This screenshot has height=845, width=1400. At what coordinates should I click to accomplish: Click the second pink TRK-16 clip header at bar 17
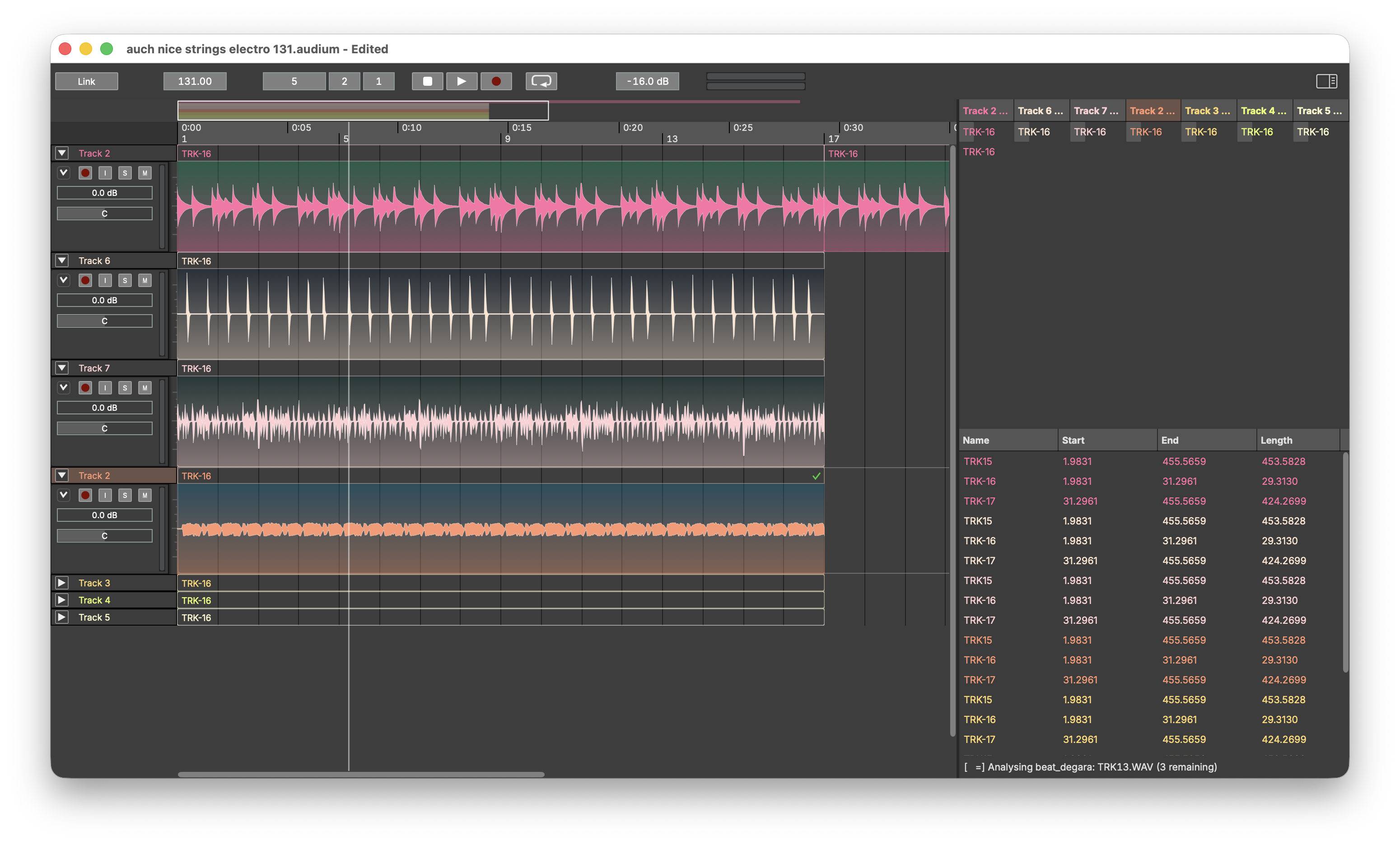[887, 153]
